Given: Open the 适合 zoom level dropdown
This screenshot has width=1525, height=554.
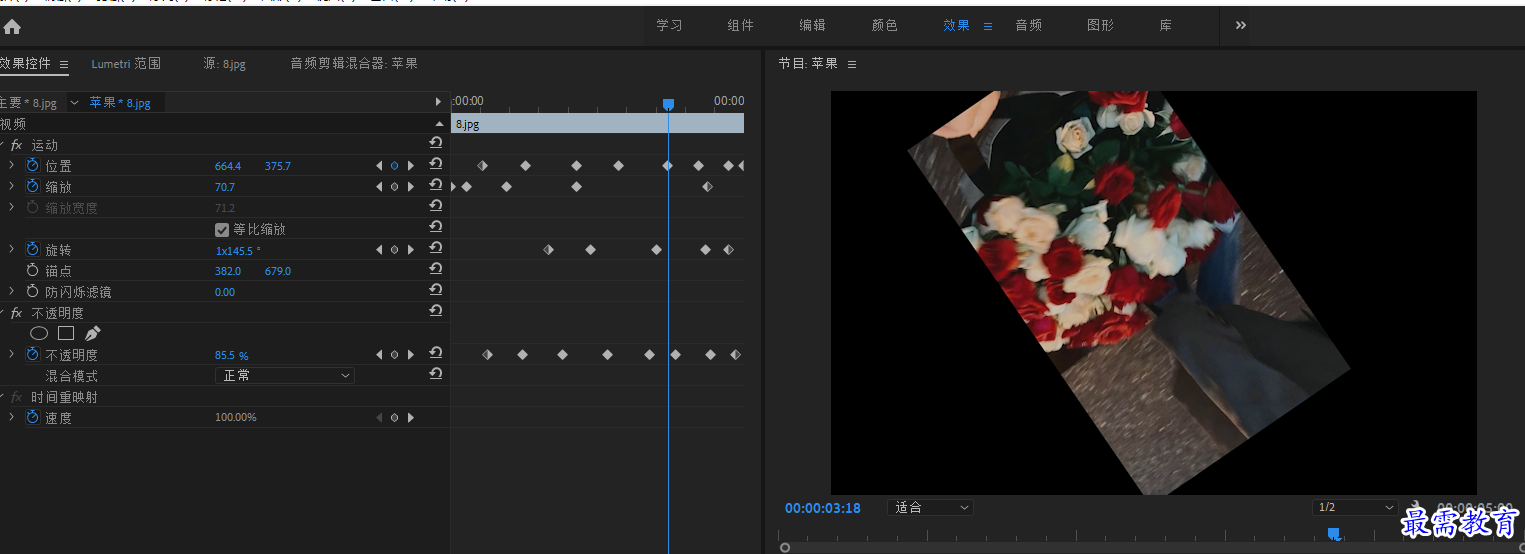Looking at the screenshot, I should click(930, 508).
